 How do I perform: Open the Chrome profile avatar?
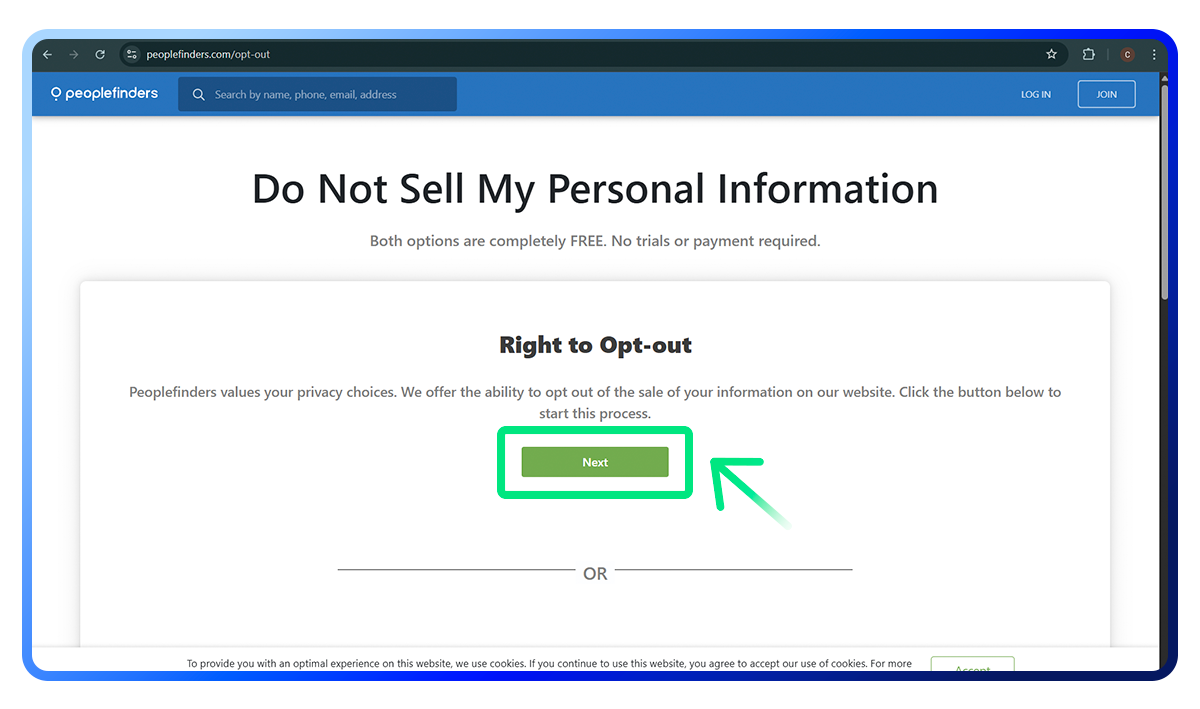pos(1126,55)
